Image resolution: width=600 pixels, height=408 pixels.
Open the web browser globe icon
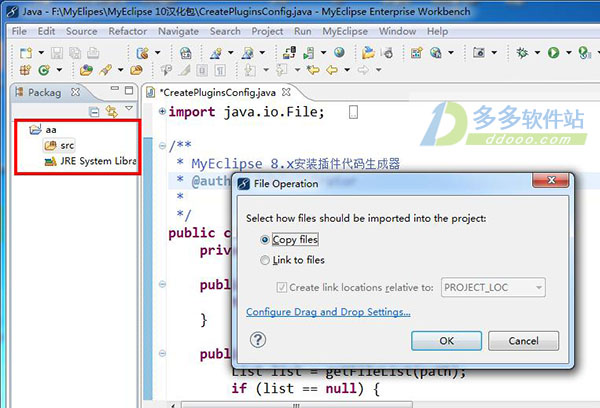point(339,52)
